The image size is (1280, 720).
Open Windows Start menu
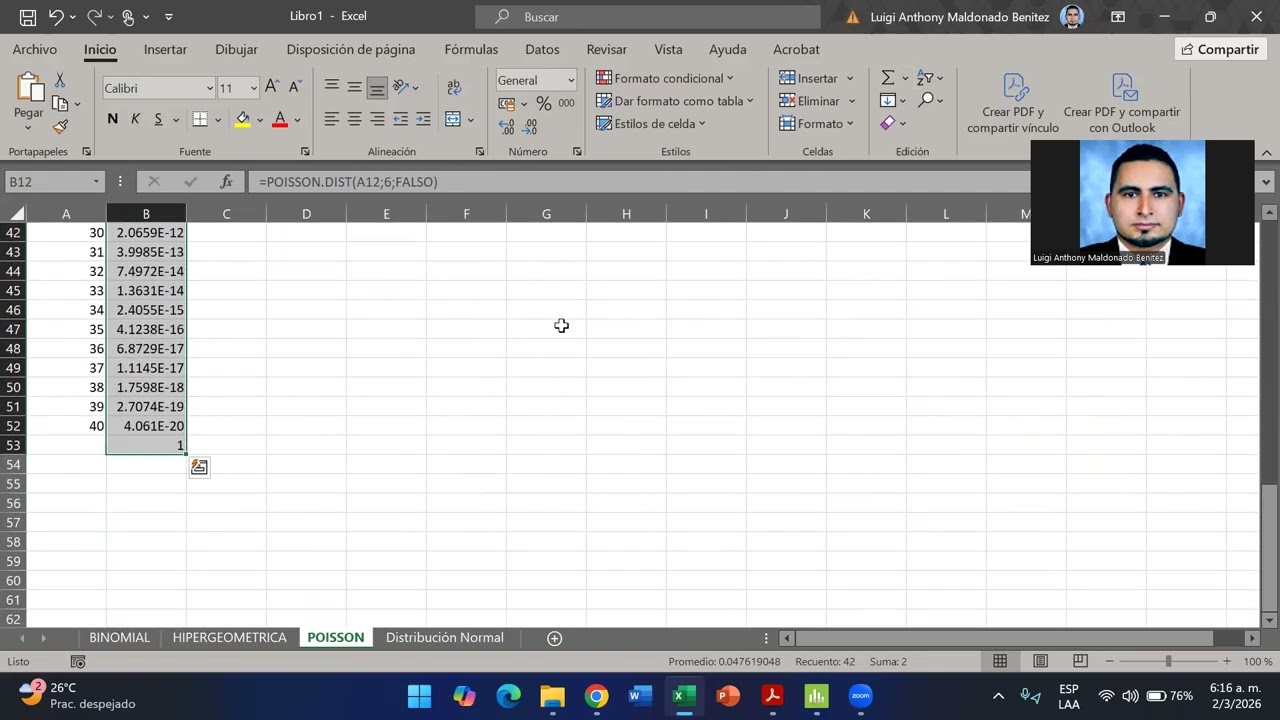(x=420, y=696)
